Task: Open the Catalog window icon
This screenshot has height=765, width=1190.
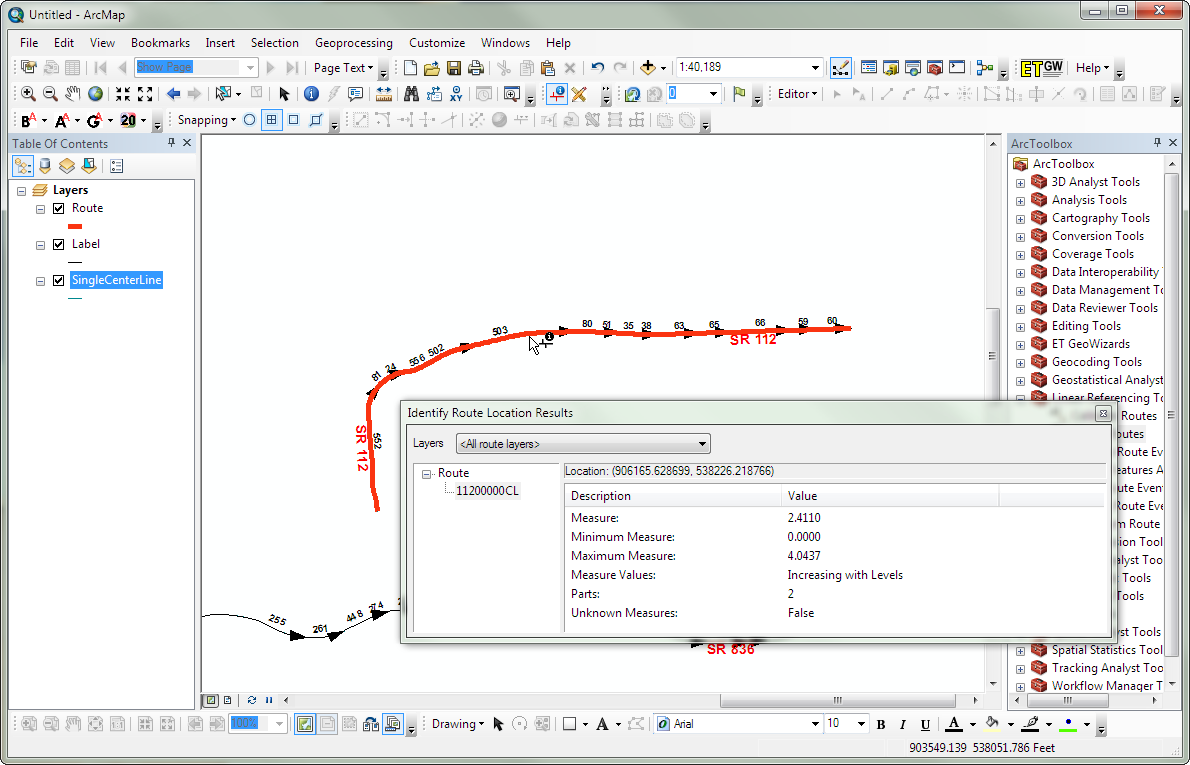Action: (x=891, y=68)
